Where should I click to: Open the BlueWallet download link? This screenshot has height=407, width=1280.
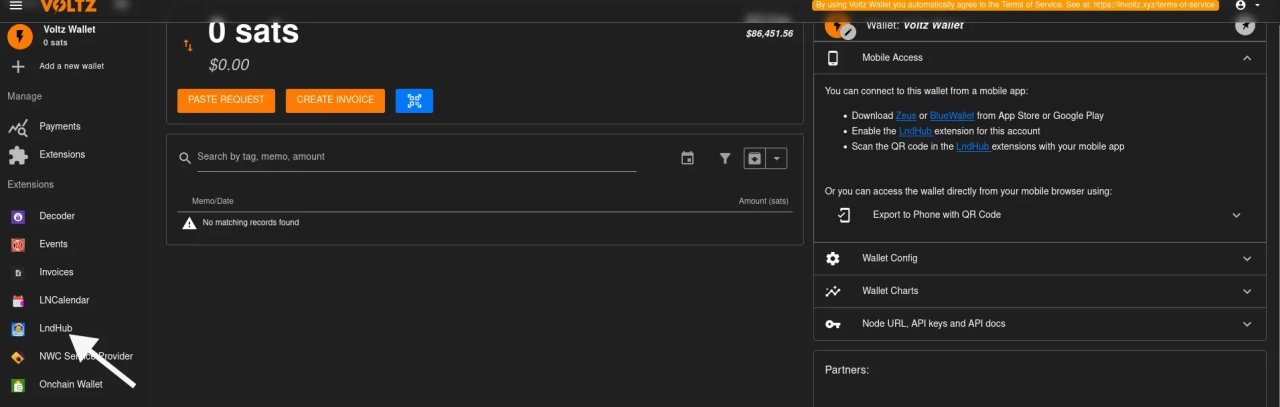950,116
